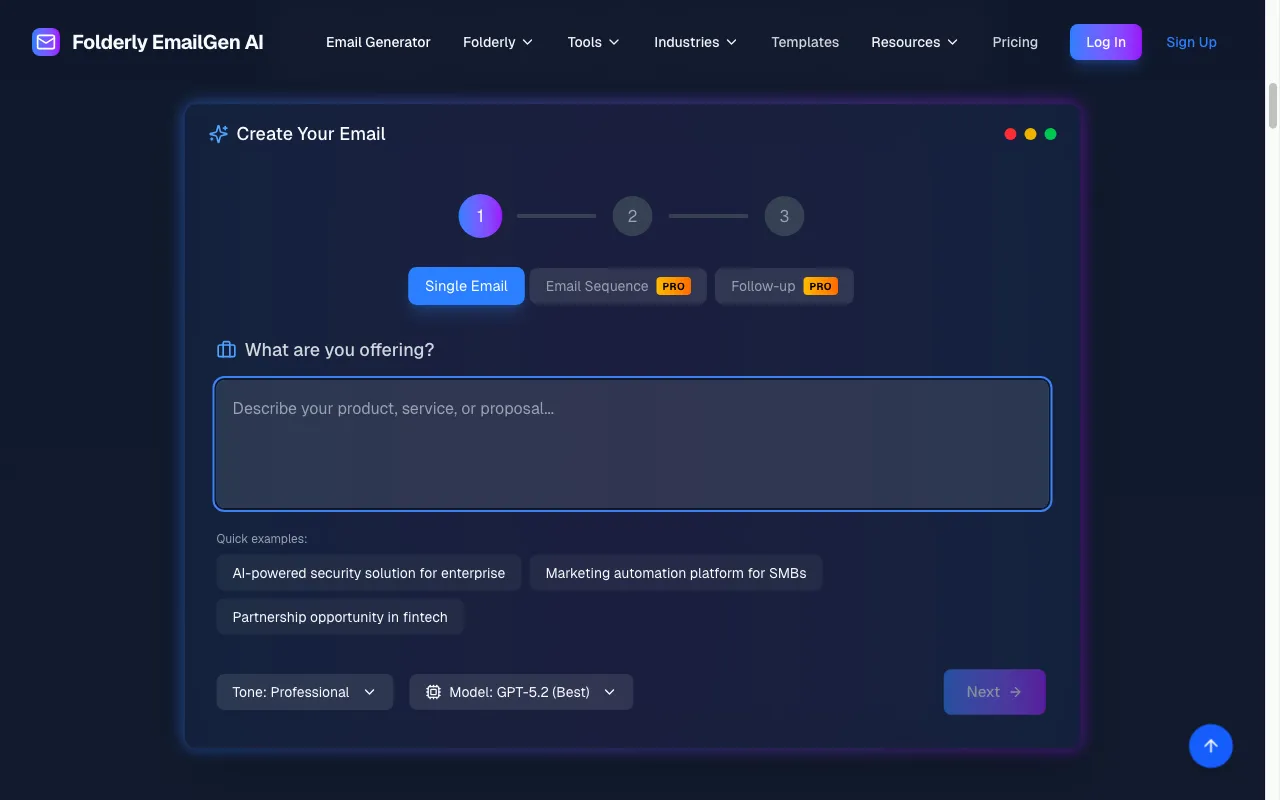1280x800 pixels.
Task: Expand the Tools nav menu
Action: point(594,42)
